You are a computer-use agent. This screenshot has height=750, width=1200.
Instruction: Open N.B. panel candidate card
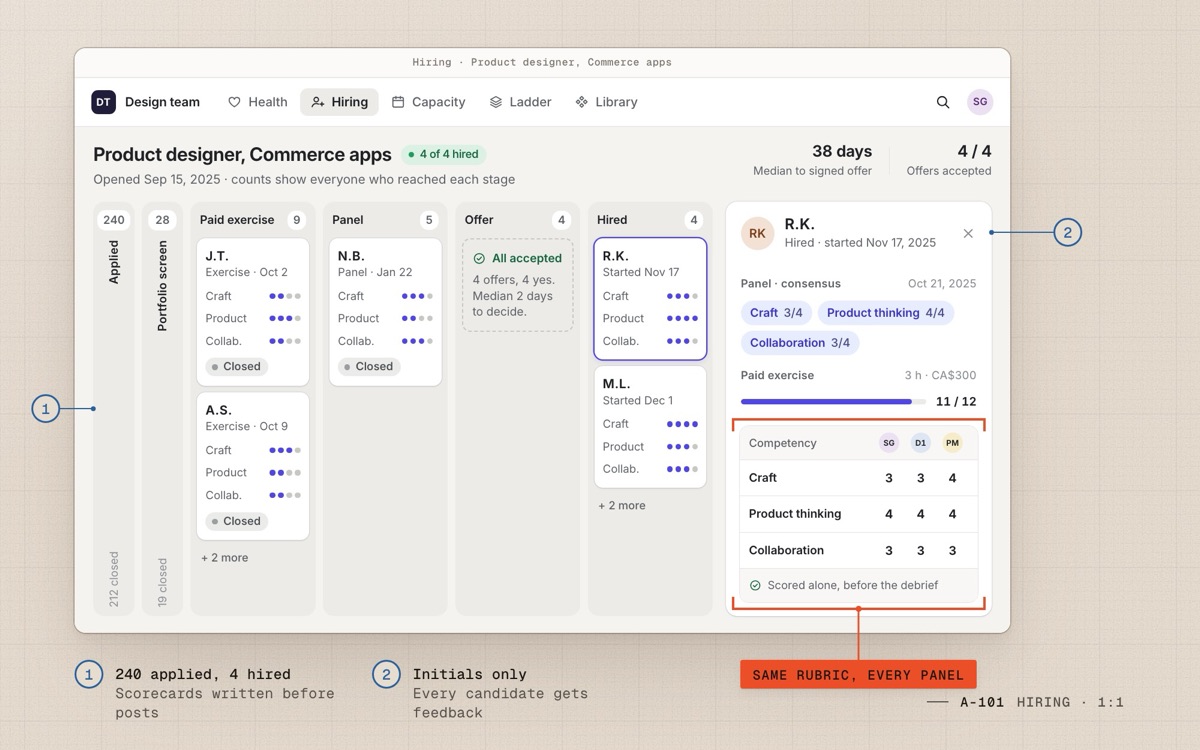pos(385,311)
